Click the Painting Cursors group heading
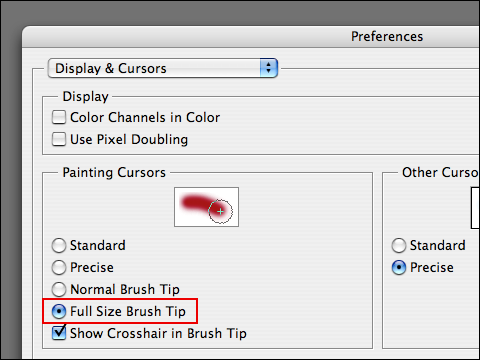This screenshot has width=480, height=360. pos(114,172)
